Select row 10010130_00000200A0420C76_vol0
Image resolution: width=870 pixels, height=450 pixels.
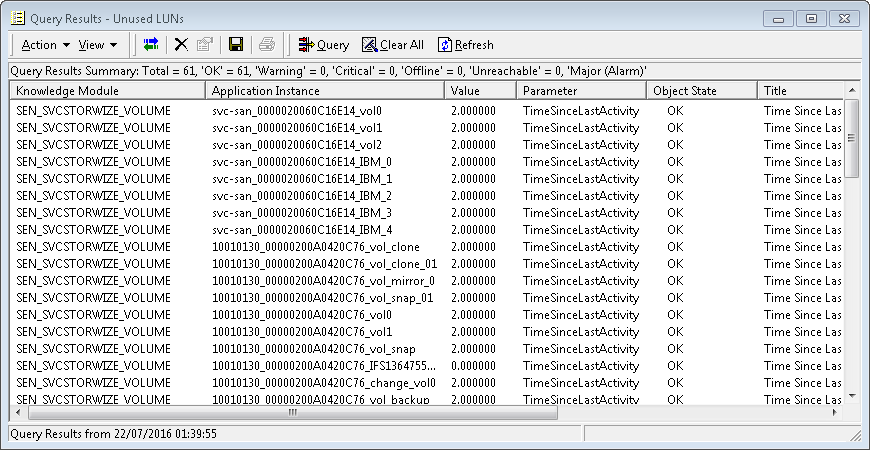pyautogui.click(x=427, y=315)
